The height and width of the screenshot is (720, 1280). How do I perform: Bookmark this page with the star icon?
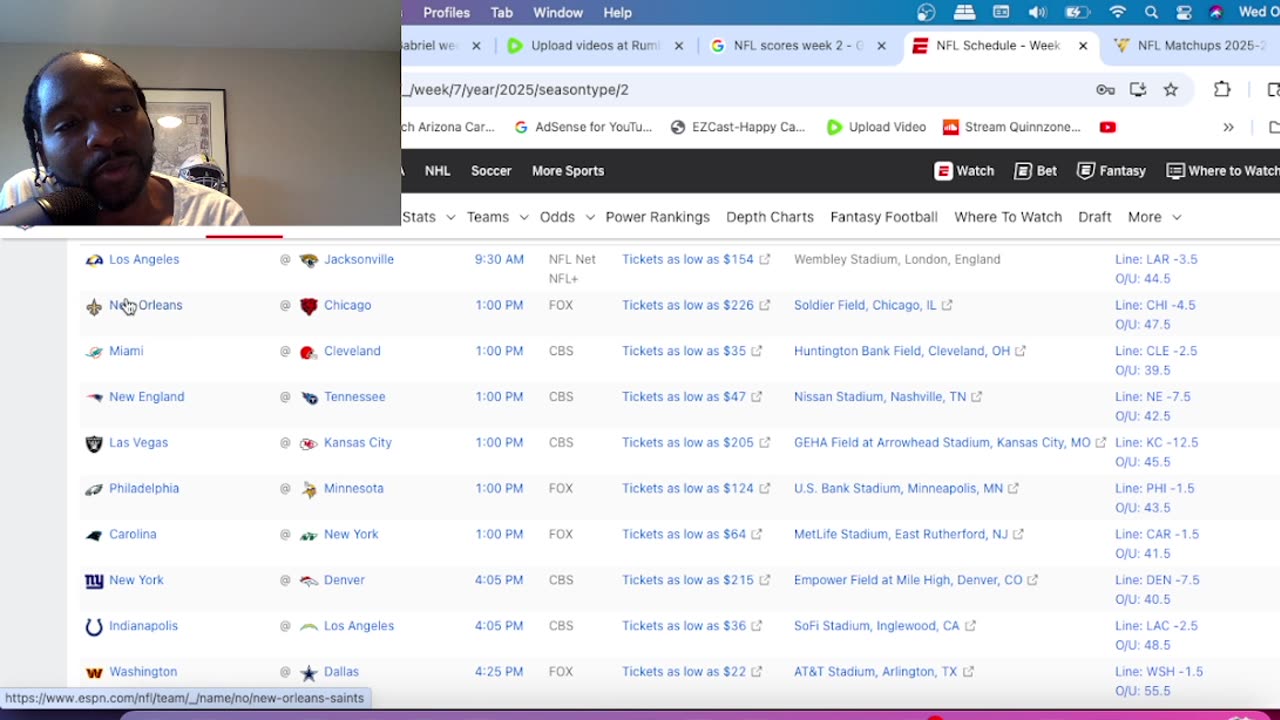1170,89
